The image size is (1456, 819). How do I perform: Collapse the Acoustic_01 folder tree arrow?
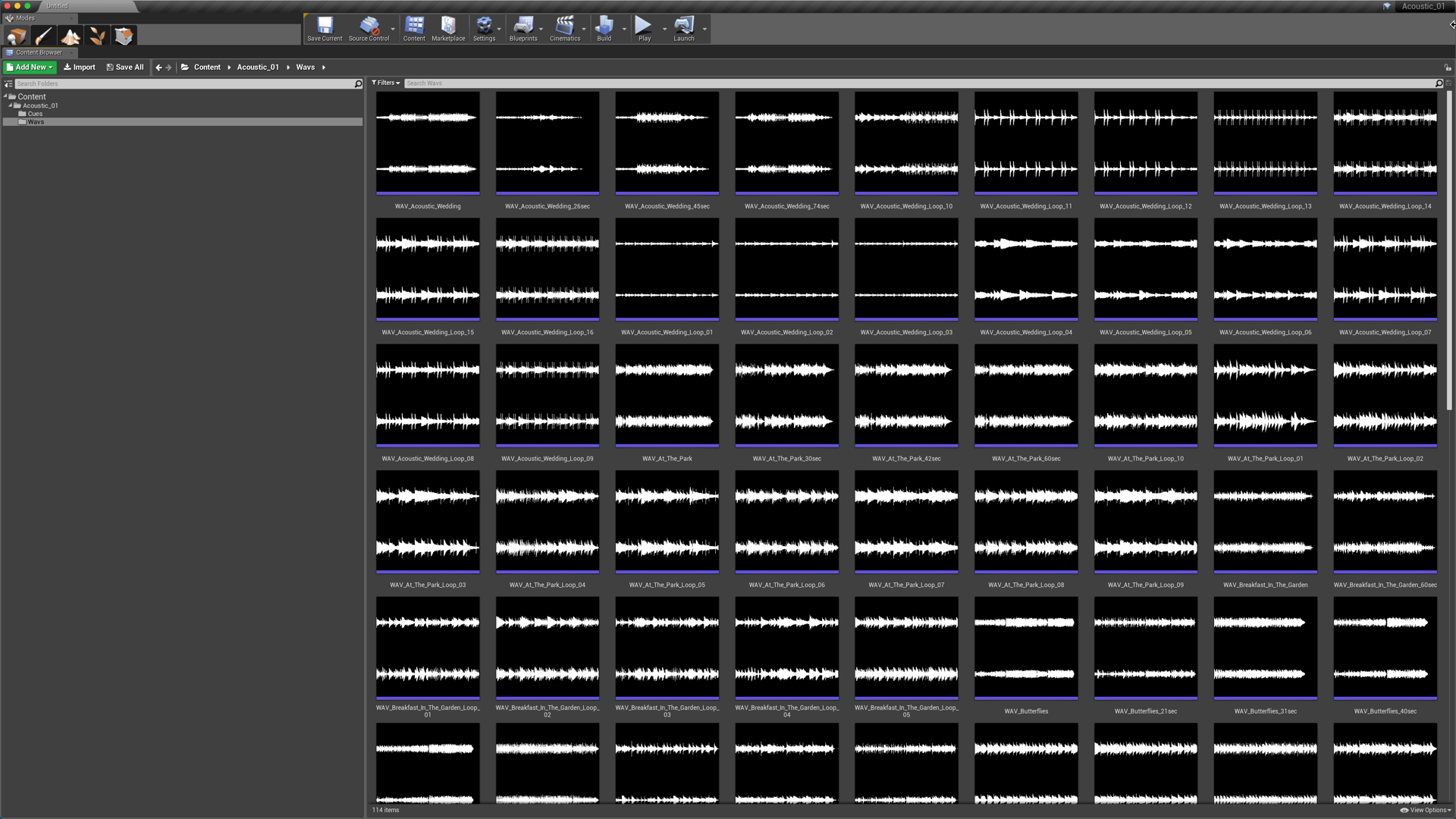10,106
